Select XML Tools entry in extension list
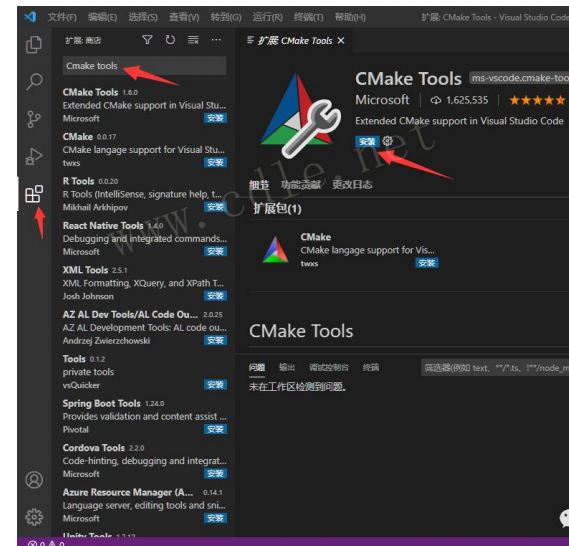This screenshot has width=569, height=546. [x=144, y=283]
